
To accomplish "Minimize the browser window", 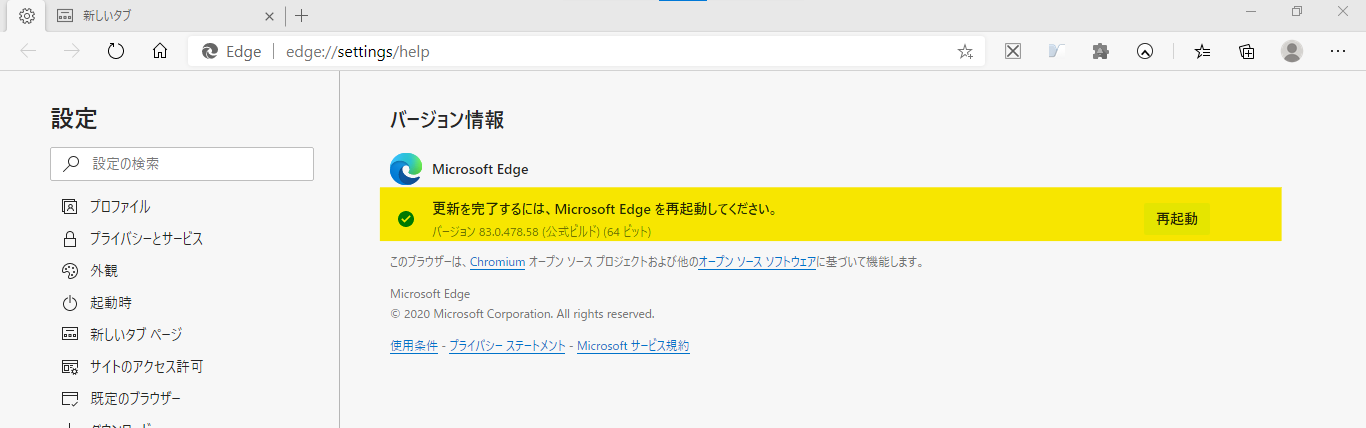I will tap(1251, 11).
